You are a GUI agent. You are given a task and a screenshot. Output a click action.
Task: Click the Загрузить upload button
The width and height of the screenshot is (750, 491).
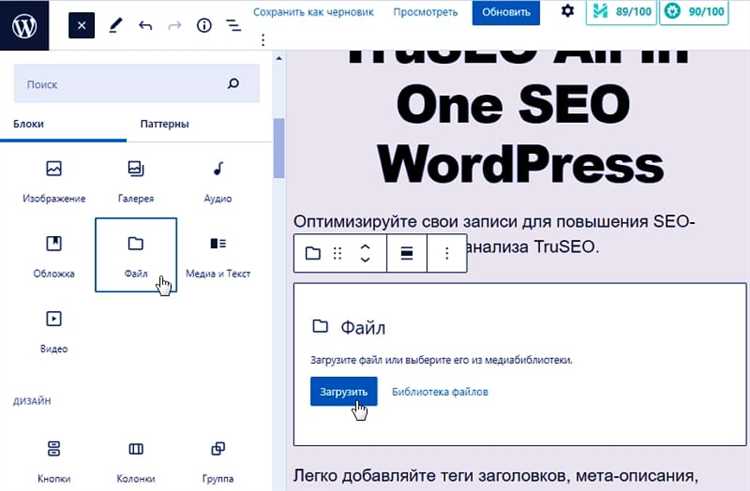pyautogui.click(x=343, y=392)
